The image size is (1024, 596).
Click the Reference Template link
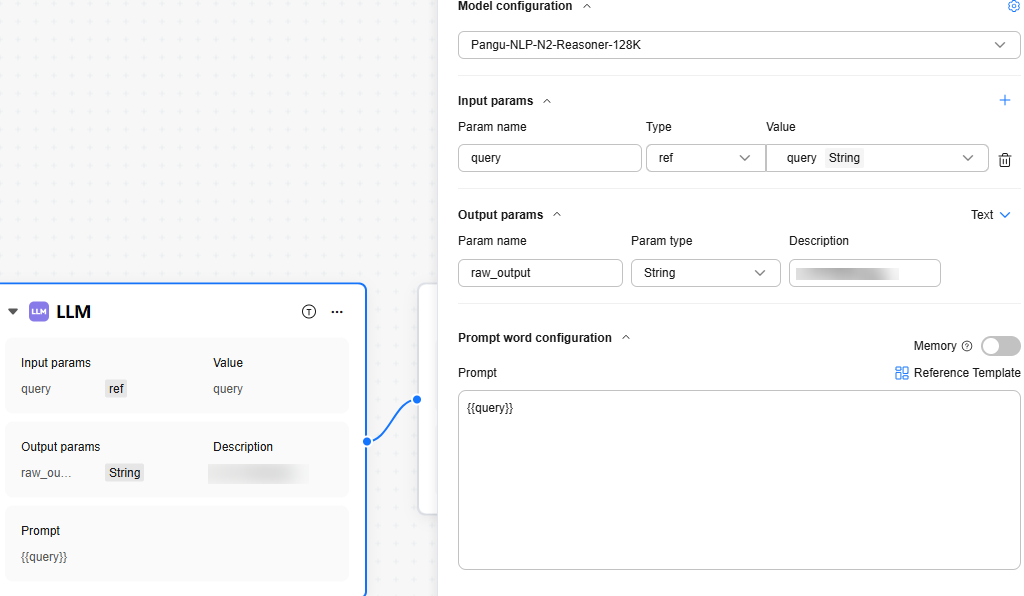(x=967, y=373)
